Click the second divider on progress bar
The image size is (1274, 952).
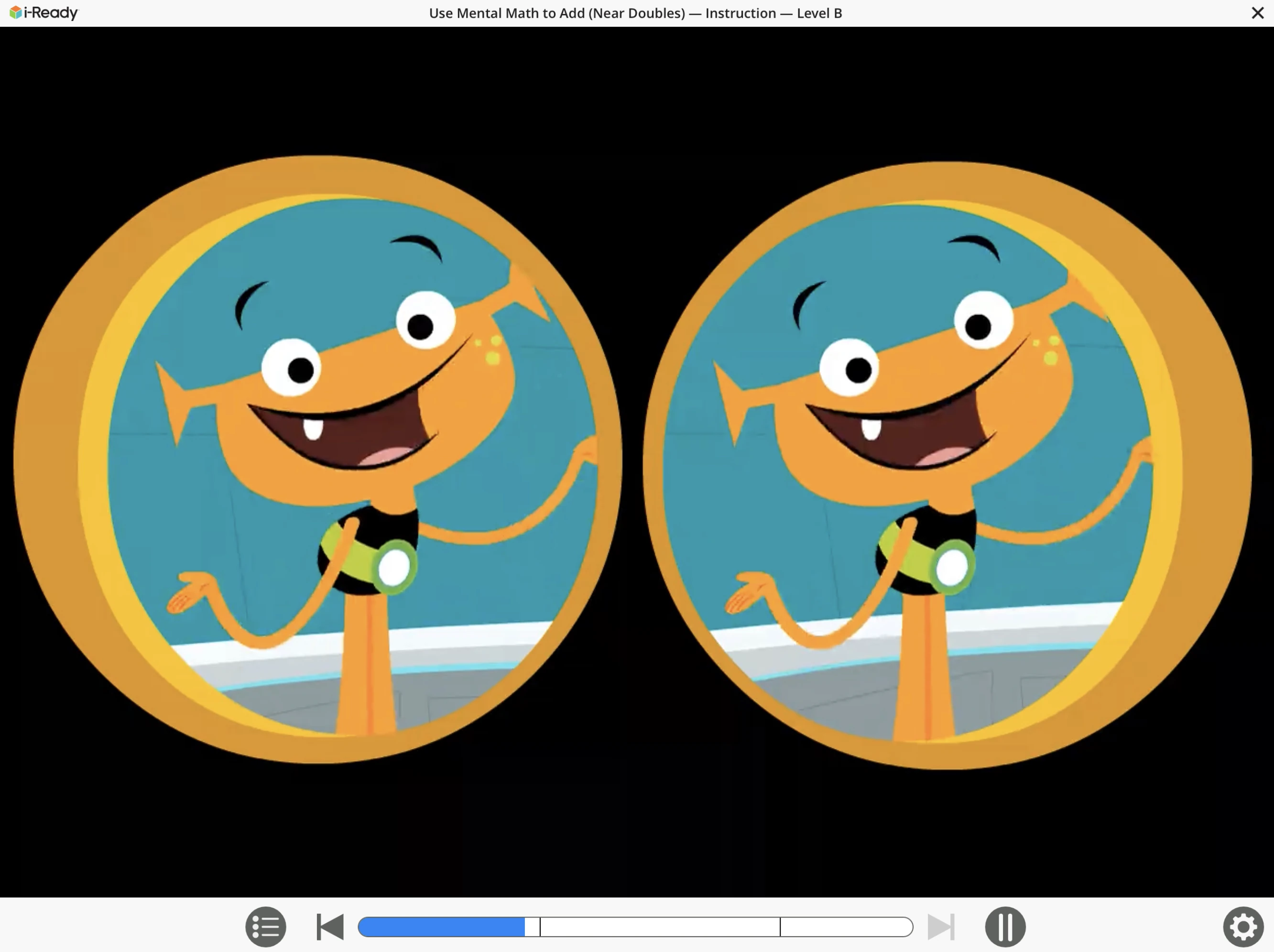pyautogui.click(x=780, y=927)
